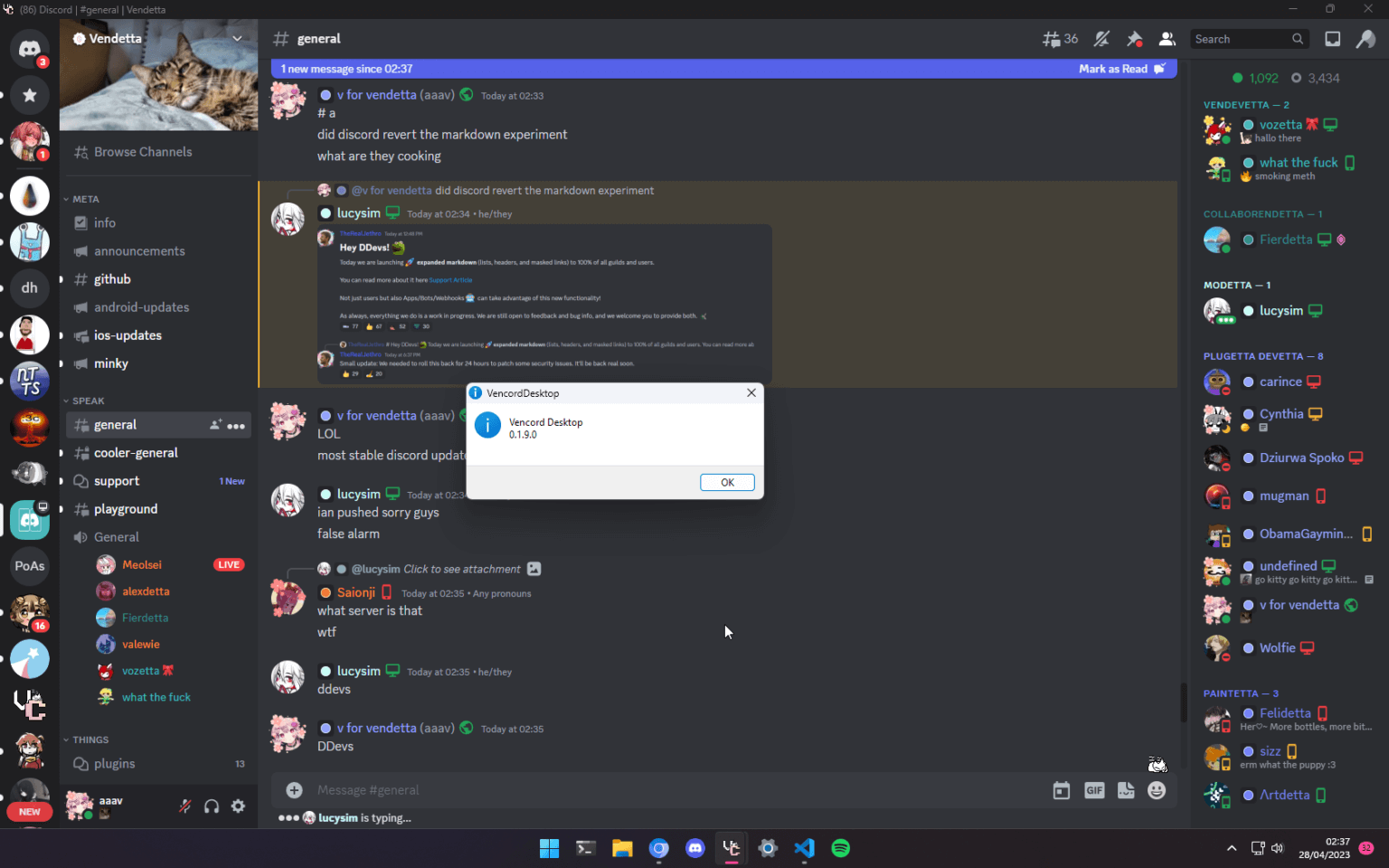This screenshot has width=1389, height=868.
Task: Open Spotify from the taskbar
Action: [840, 848]
